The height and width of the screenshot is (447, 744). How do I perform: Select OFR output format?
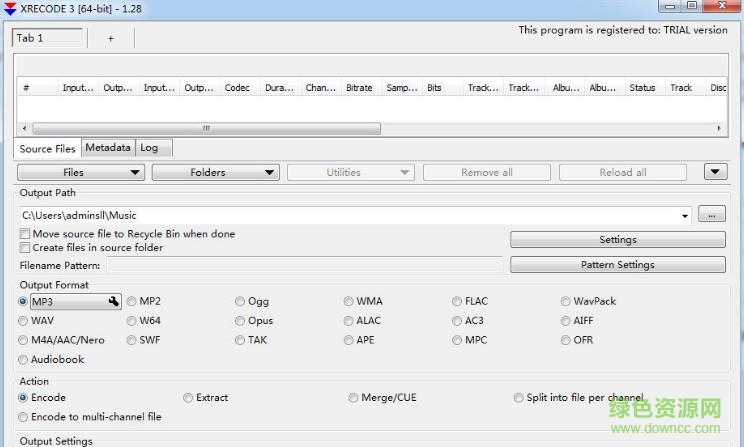click(x=566, y=340)
